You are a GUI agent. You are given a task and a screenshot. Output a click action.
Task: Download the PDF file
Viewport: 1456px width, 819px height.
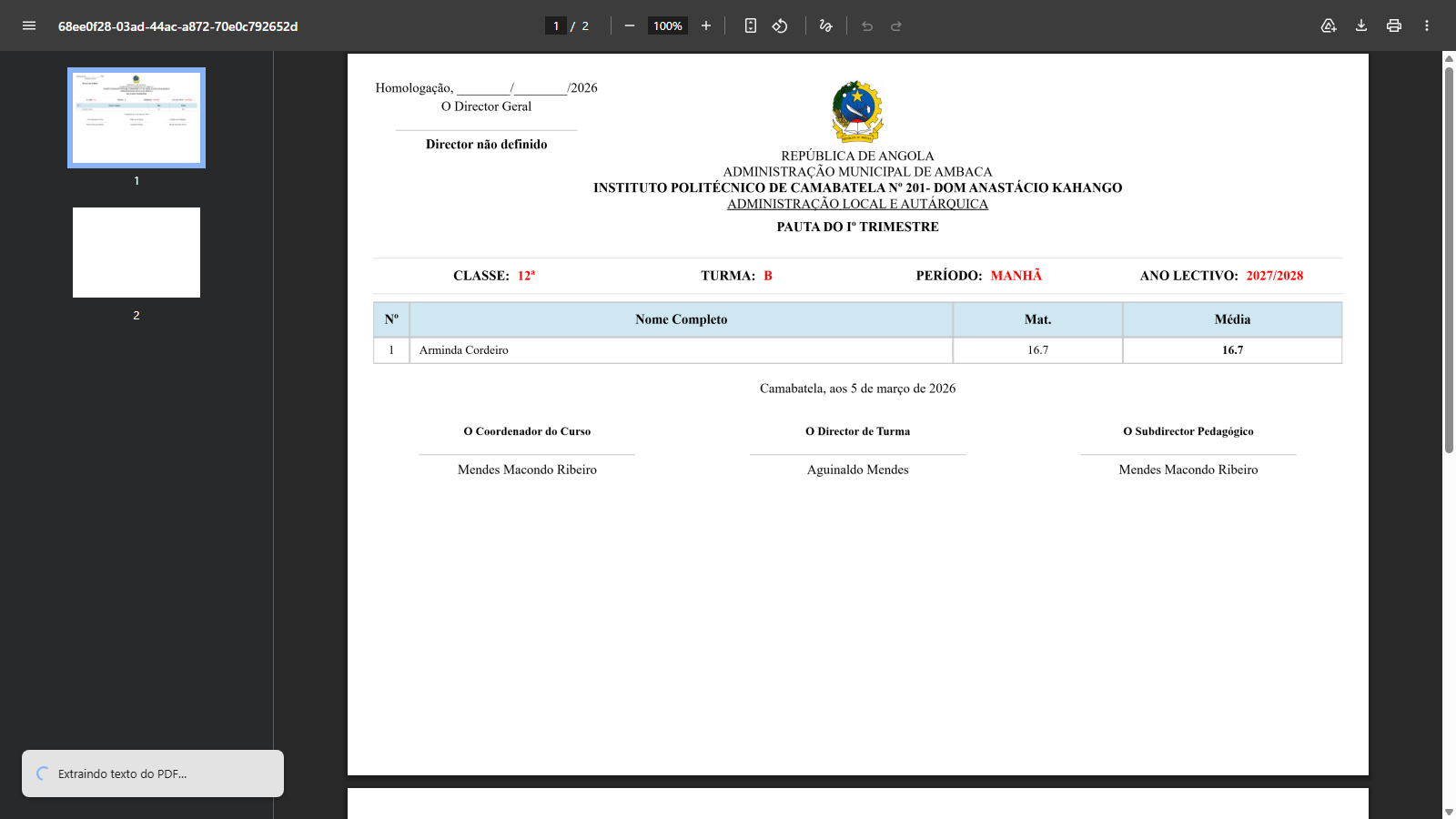click(x=1361, y=25)
